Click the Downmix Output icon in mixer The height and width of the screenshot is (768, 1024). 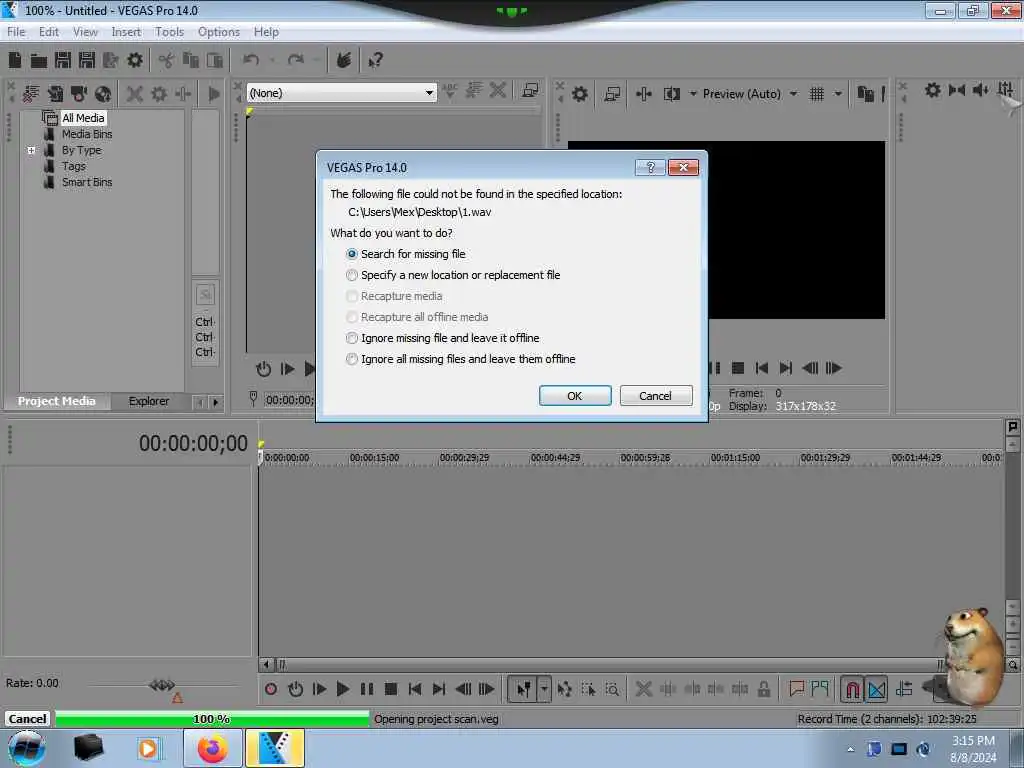coord(957,90)
